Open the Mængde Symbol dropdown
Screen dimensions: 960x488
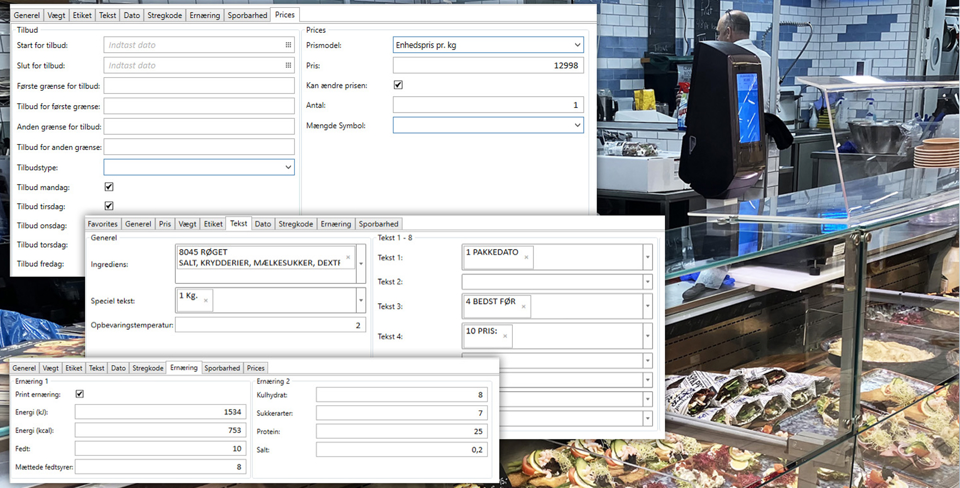point(577,126)
